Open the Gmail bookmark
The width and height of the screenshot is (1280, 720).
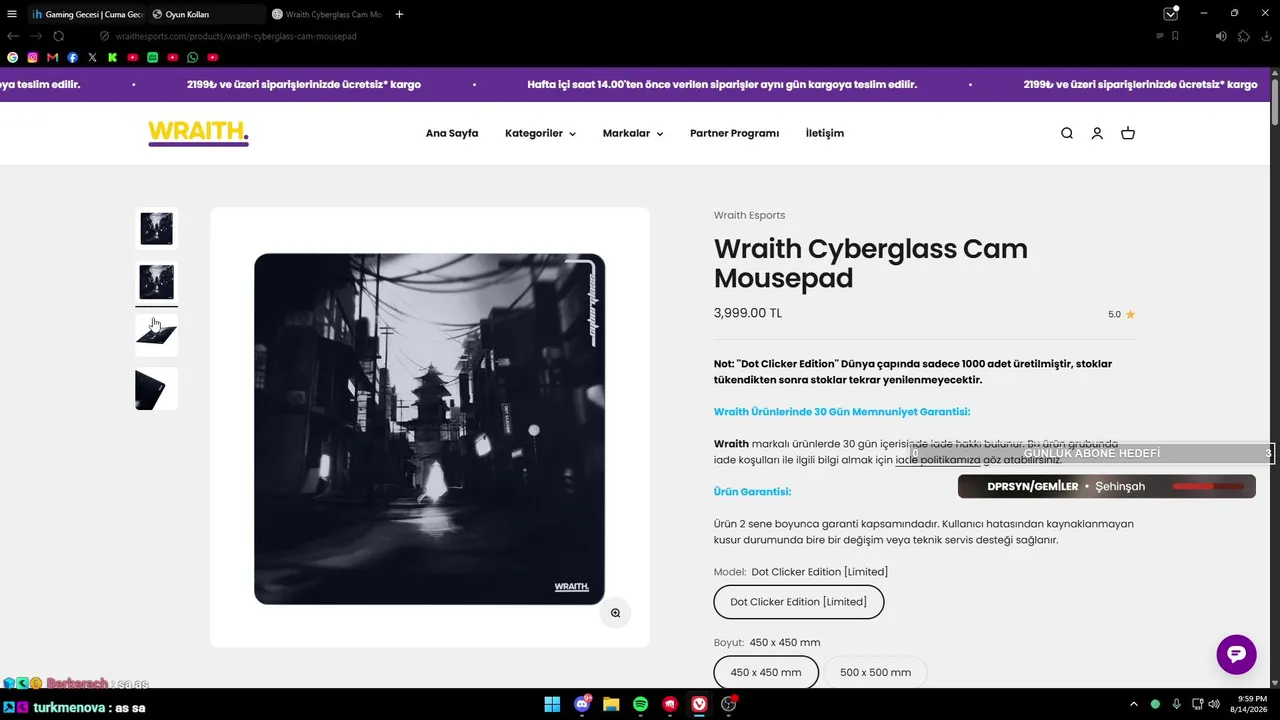point(53,58)
